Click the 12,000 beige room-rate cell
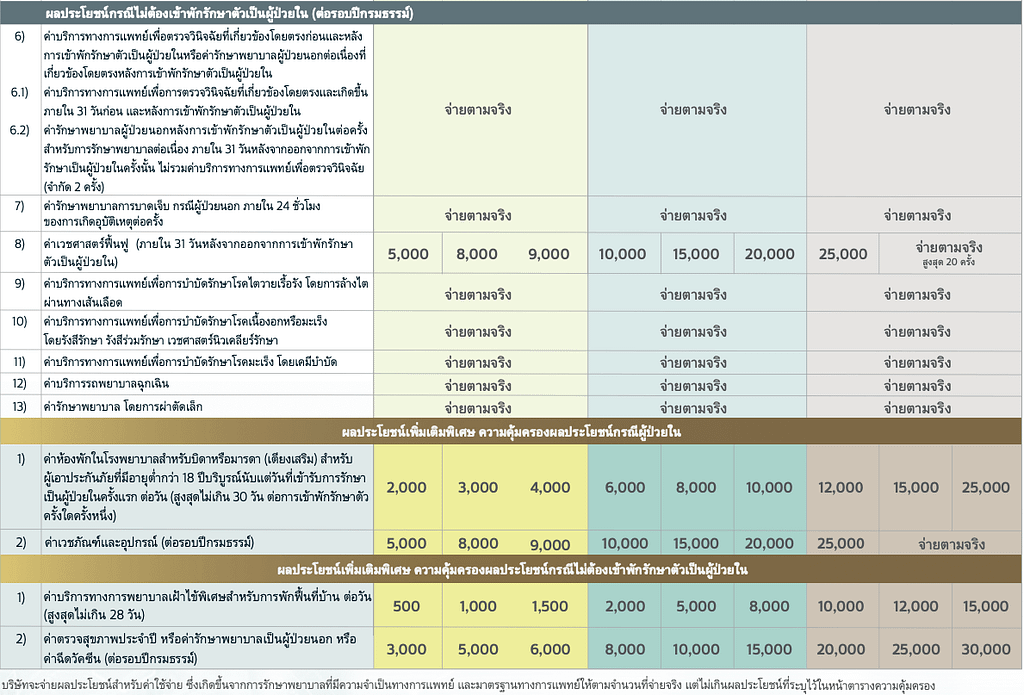Screen dimensions: 1024x695 pos(840,487)
